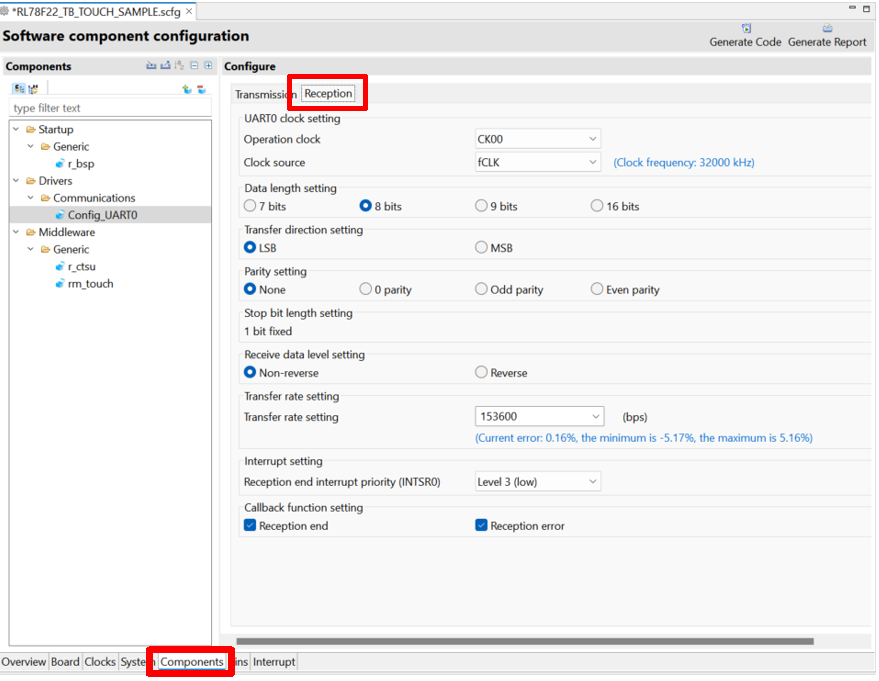879x681 pixels.
Task: Open the Clocks tab at the bottom
Action: pos(100,662)
